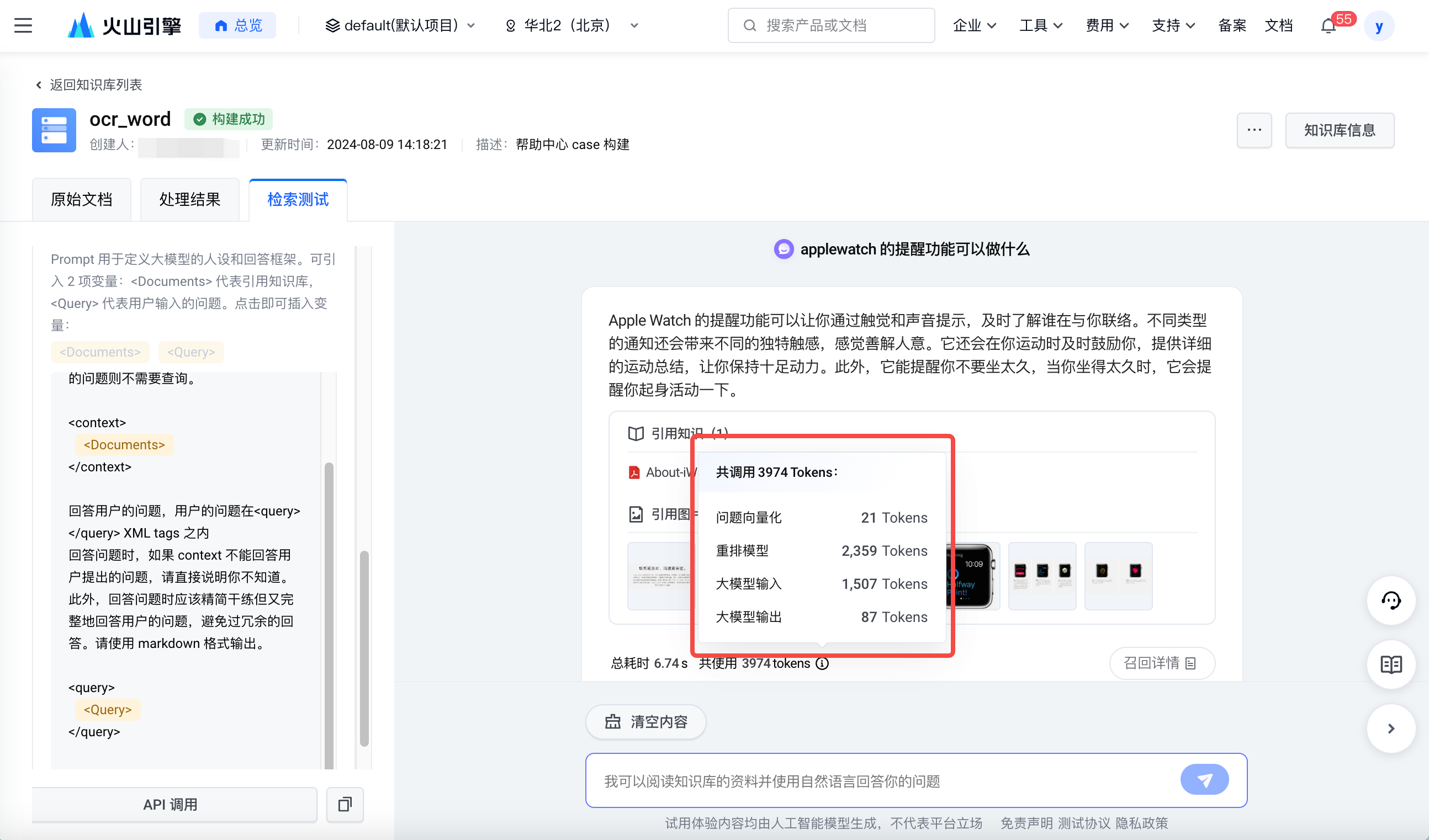Open the 隐私政策 link
Image resolution: width=1429 pixels, height=840 pixels.
tap(1142, 823)
